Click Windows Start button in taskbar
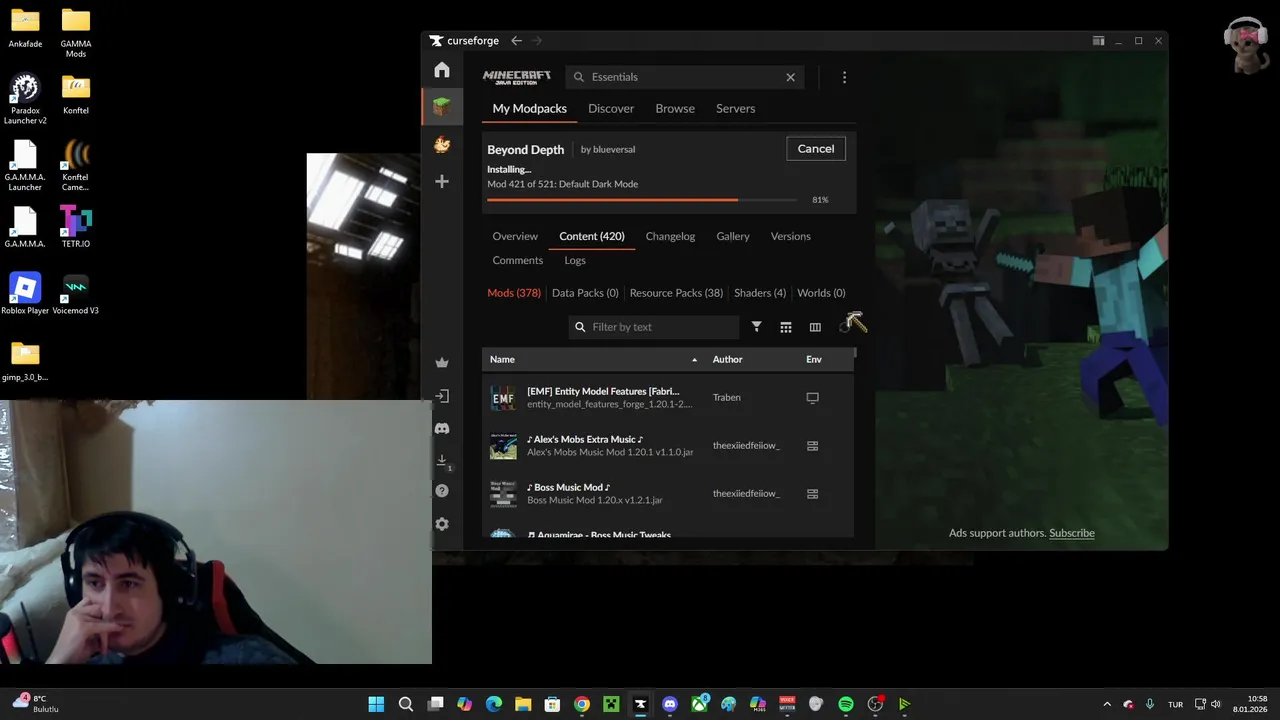 click(x=376, y=704)
